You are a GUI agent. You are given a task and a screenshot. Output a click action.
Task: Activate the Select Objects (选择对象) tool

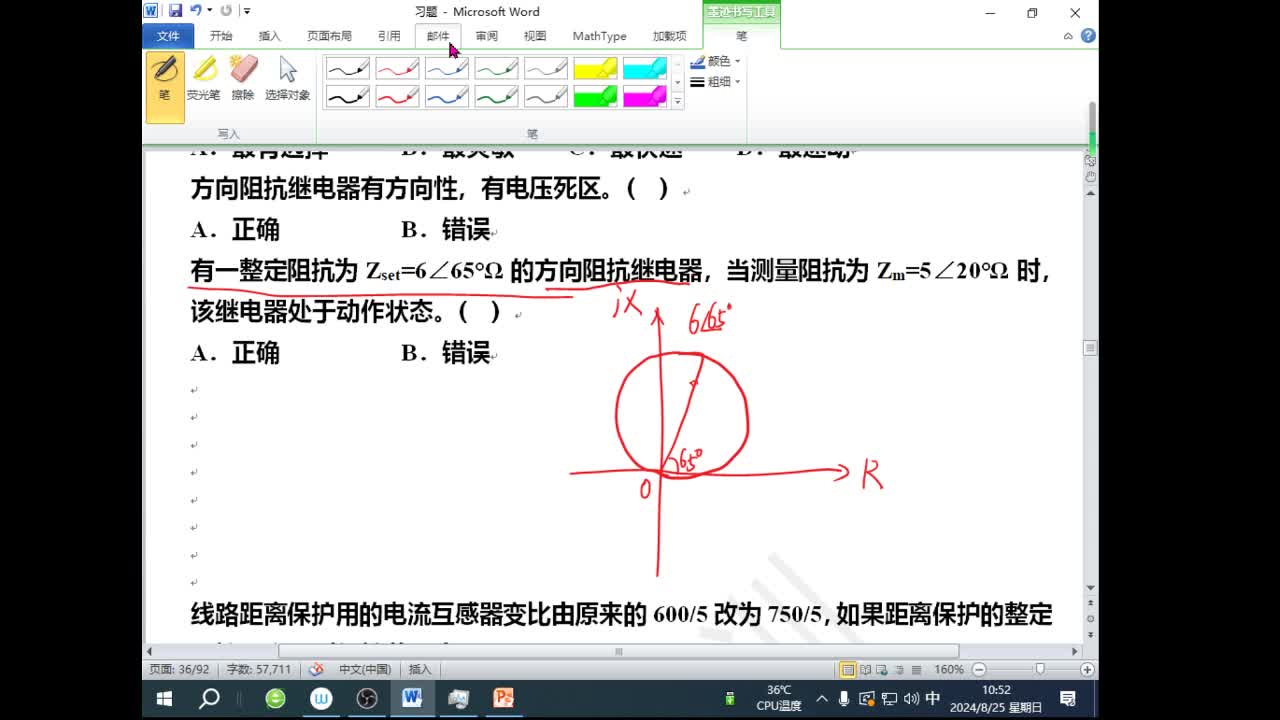pyautogui.click(x=288, y=78)
